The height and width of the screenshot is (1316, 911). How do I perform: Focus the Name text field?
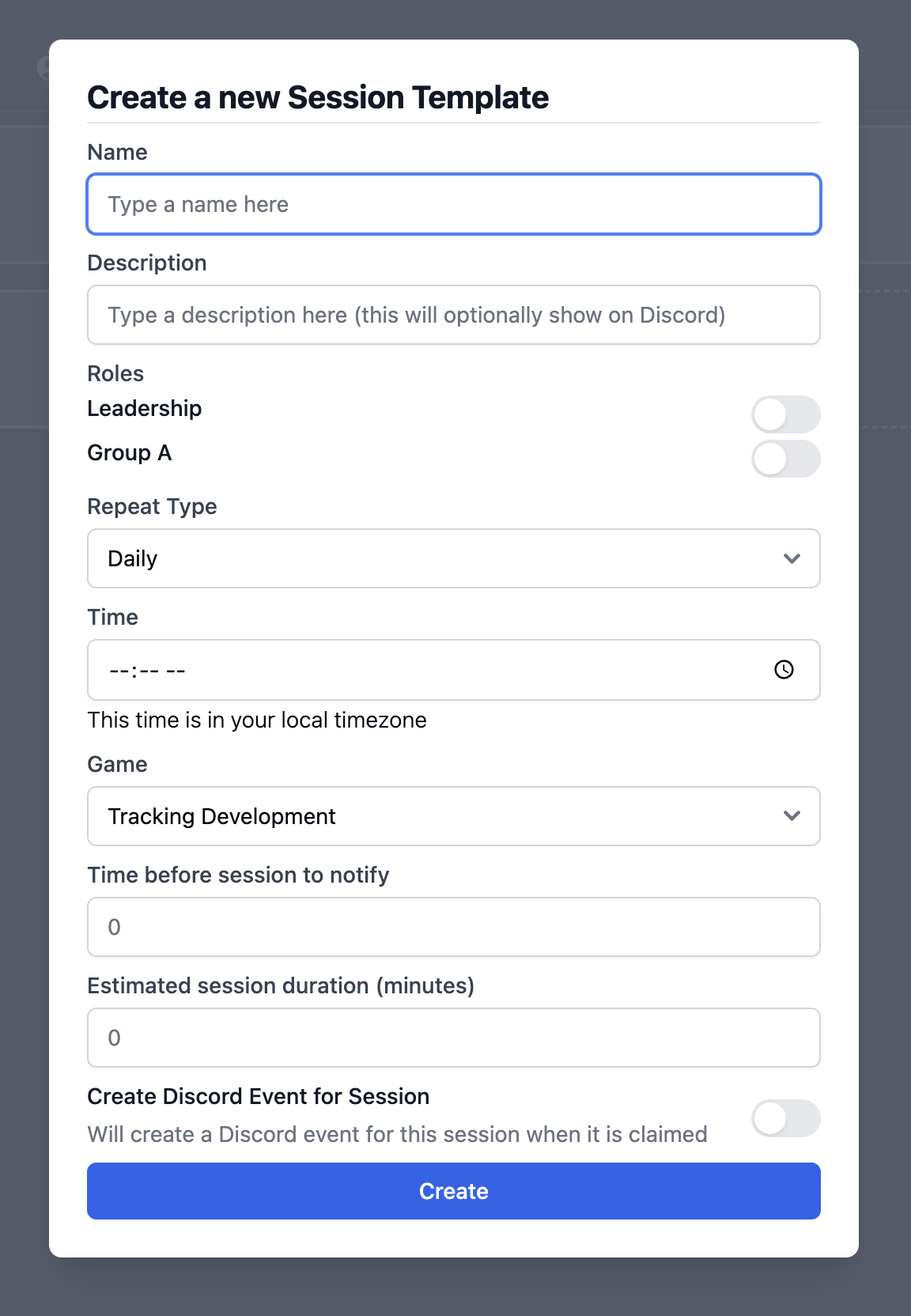[x=453, y=204]
